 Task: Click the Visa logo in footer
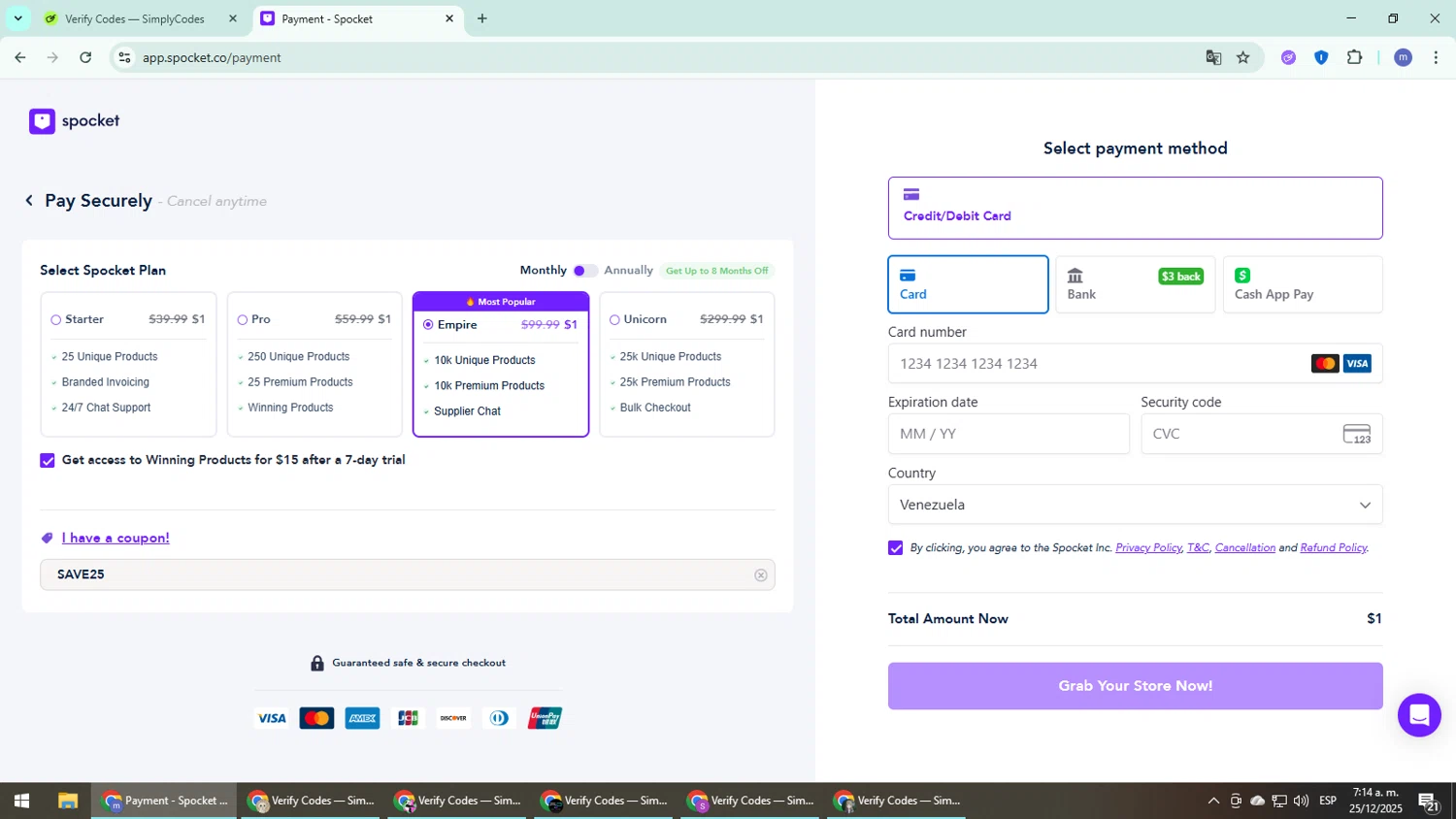tap(271, 718)
